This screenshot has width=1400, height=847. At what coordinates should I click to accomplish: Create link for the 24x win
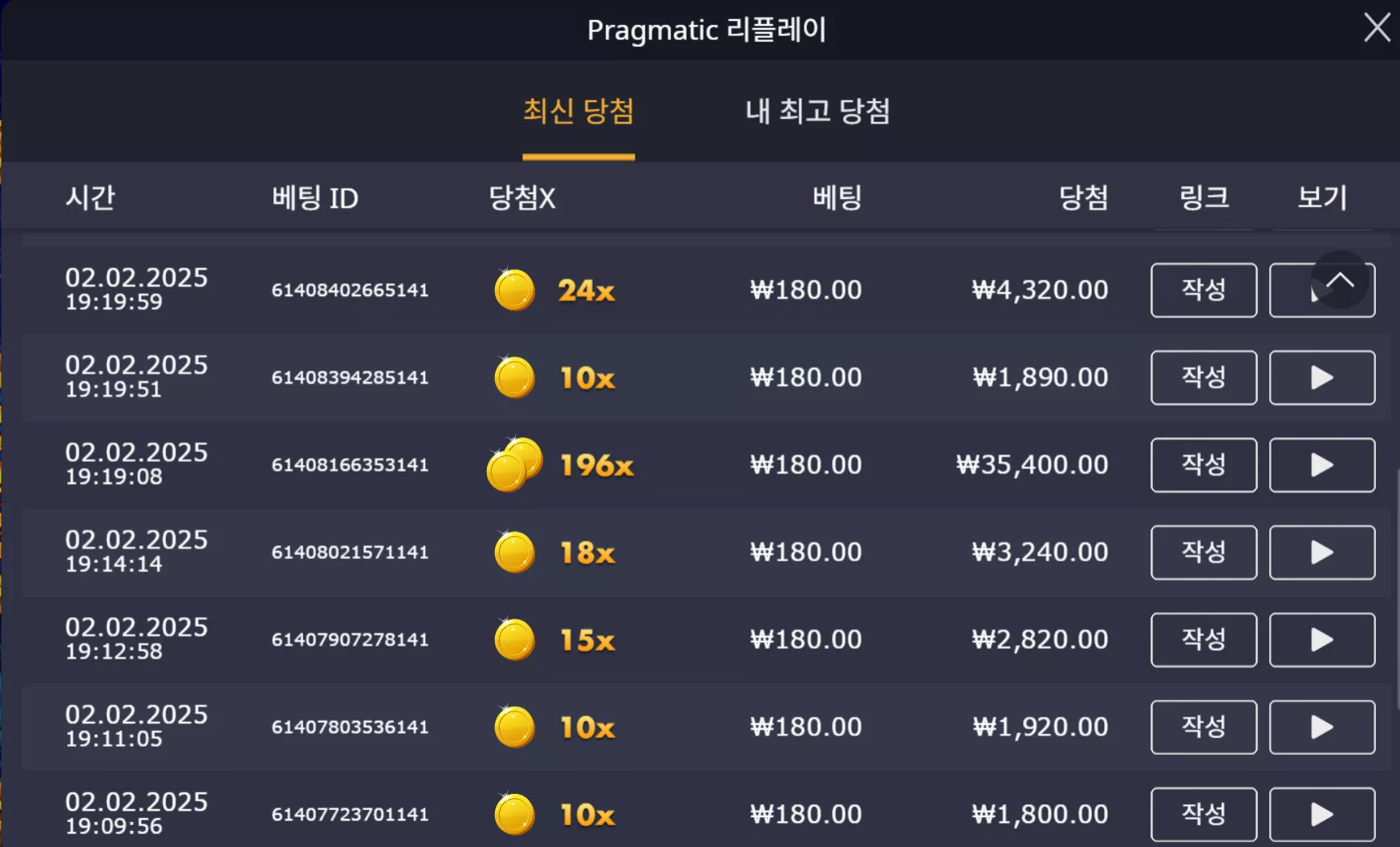point(1203,290)
